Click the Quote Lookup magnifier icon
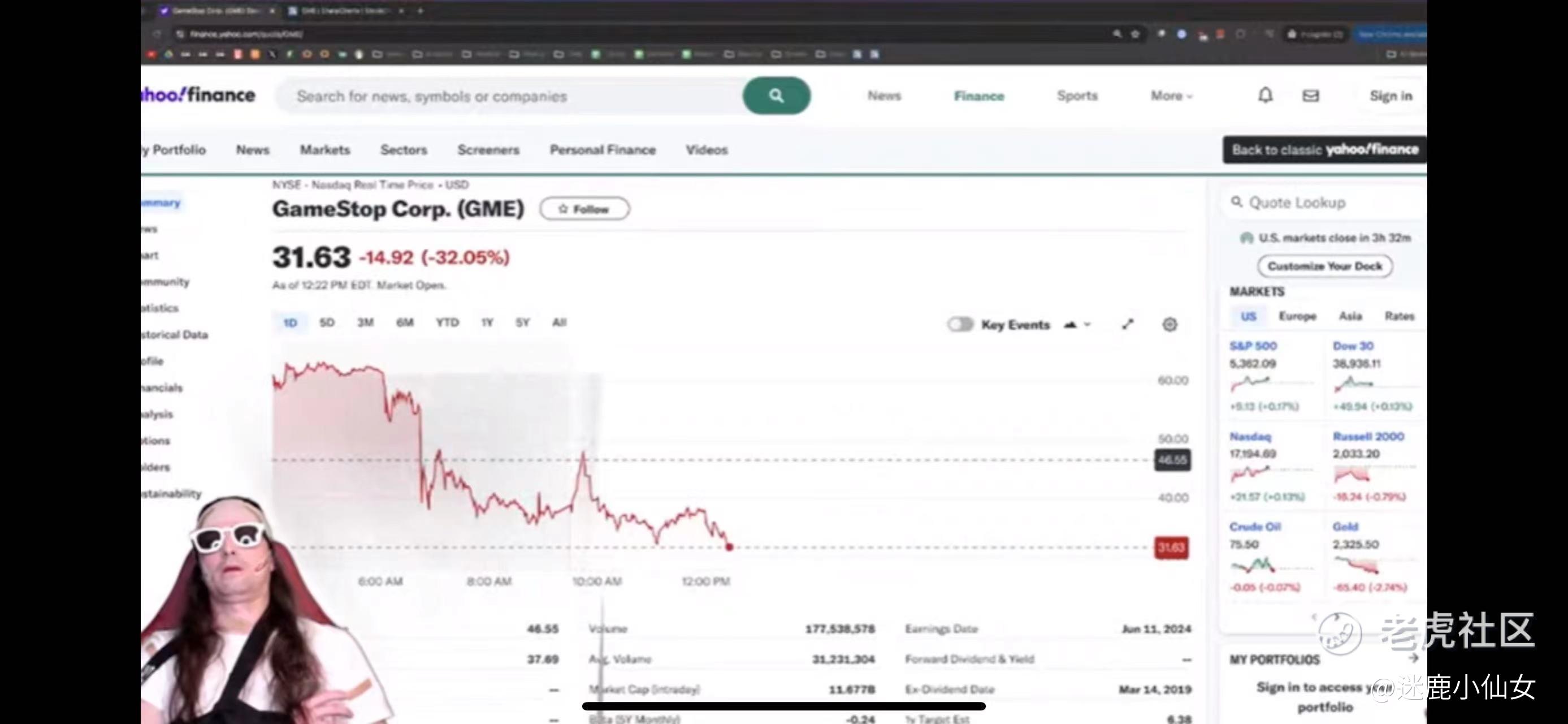The width and height of the screenshot is (1568, 724). point(1236,201)
